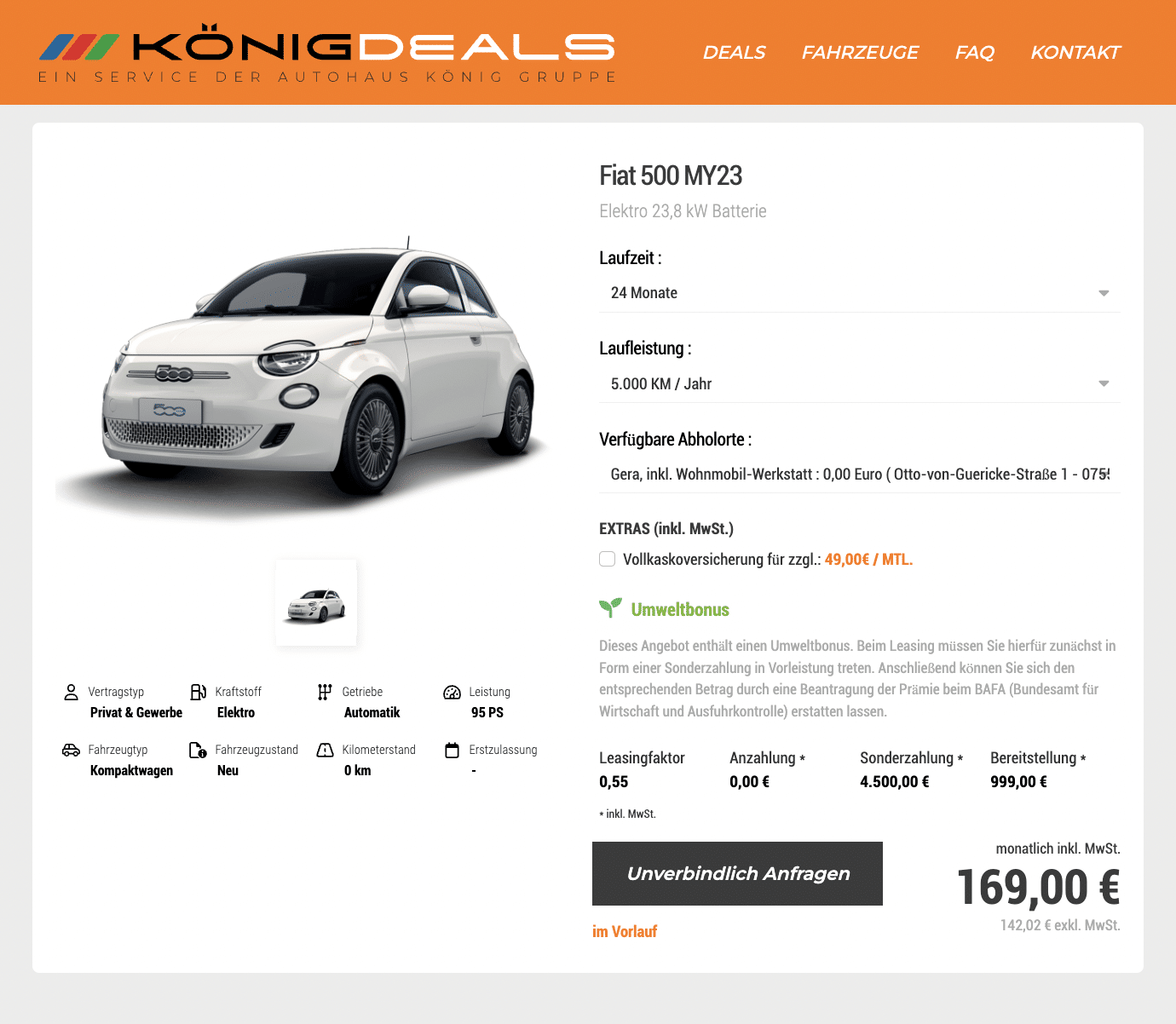Click the Unverbindlich Anfragen button
This screenshot has height=1024, width=1176.
pyautogui.click(x=737, y=873)
